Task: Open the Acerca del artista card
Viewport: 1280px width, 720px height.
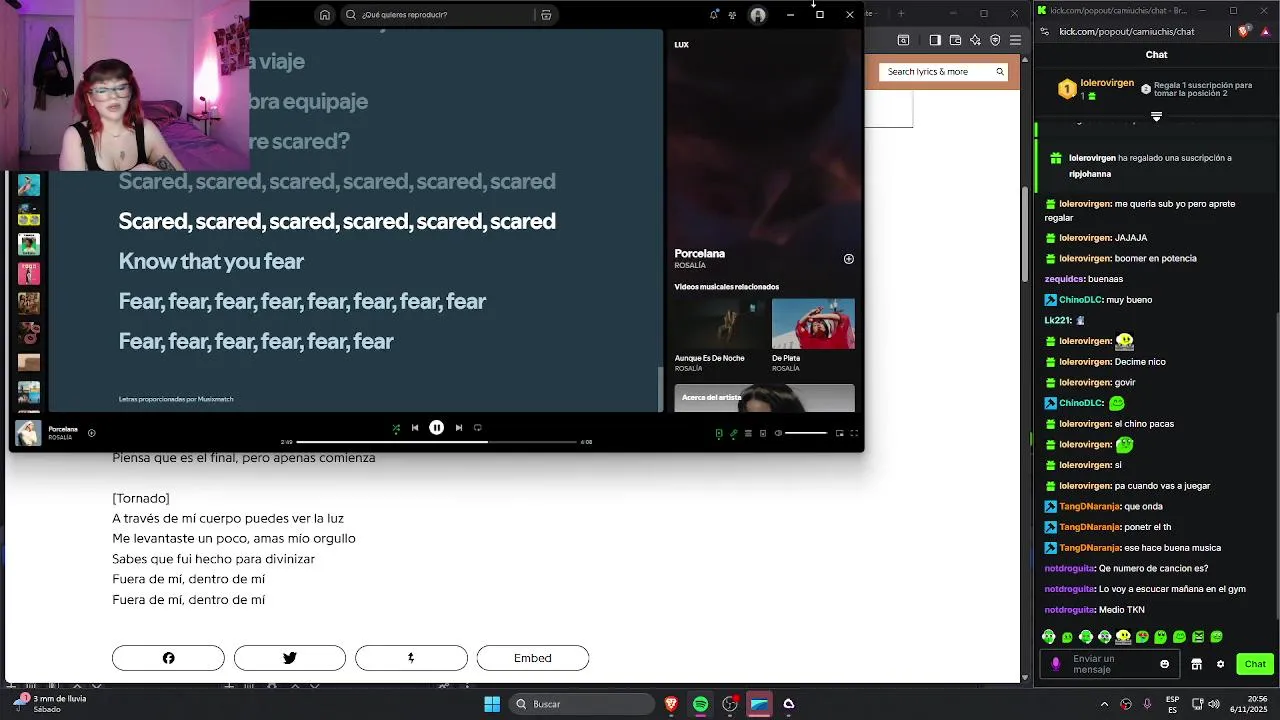Action: click(764, 398)
